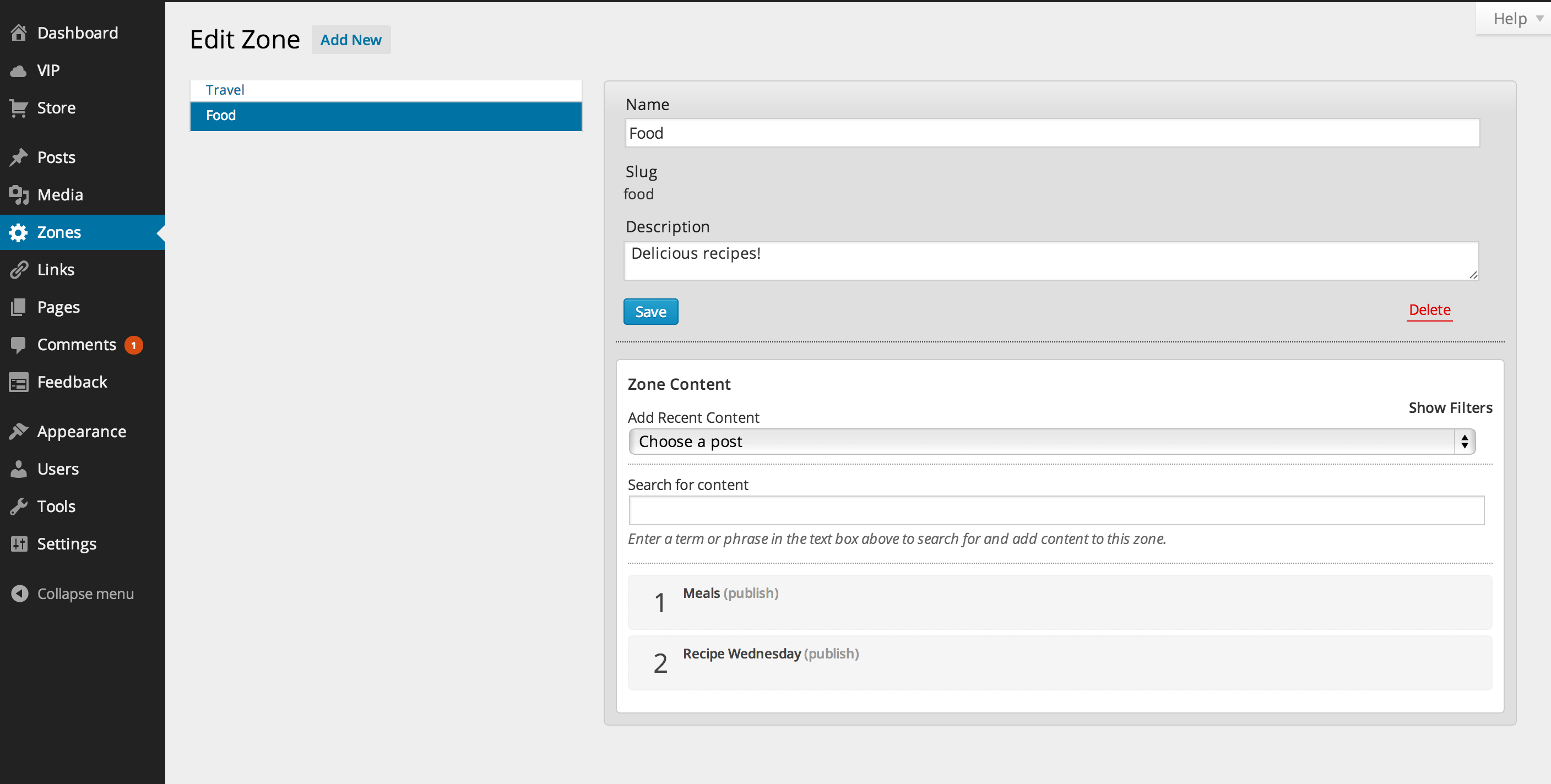Click the Appearance icon in sidebar
The height and width of the screenshot is (784, 1551).
pos(18,430)
